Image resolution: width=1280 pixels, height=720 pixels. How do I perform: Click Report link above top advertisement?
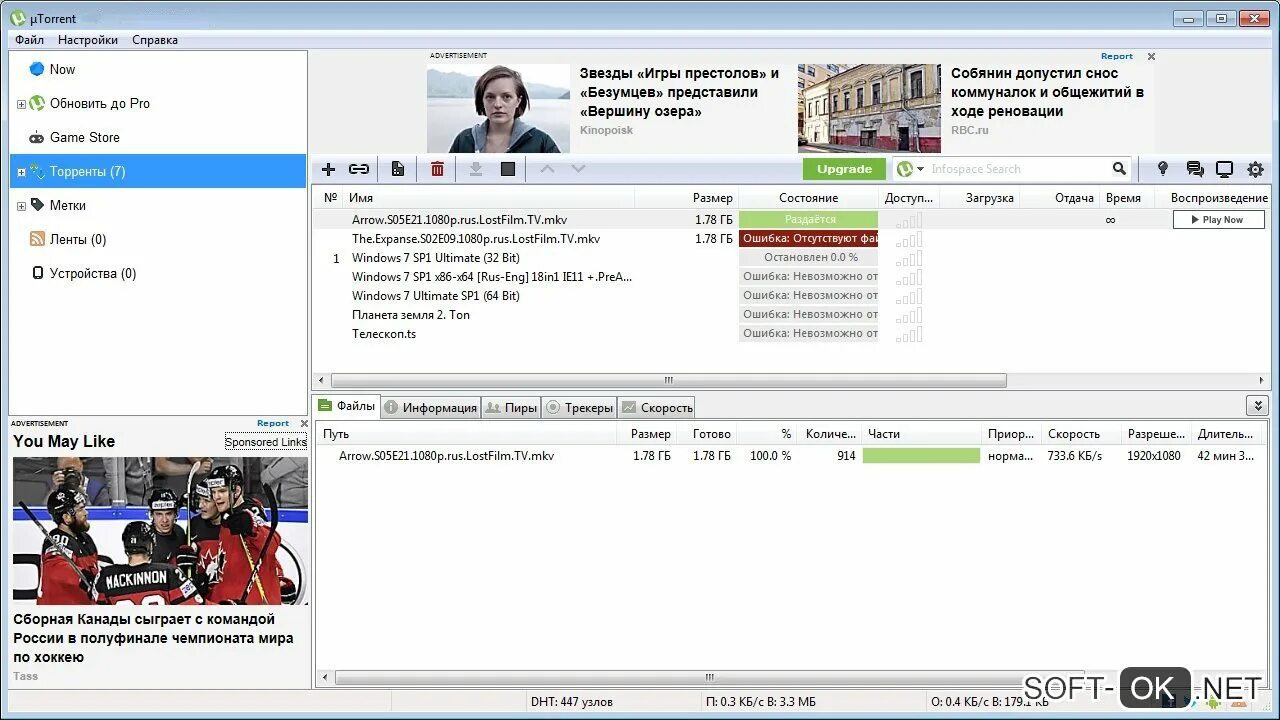coord(1116,56)
